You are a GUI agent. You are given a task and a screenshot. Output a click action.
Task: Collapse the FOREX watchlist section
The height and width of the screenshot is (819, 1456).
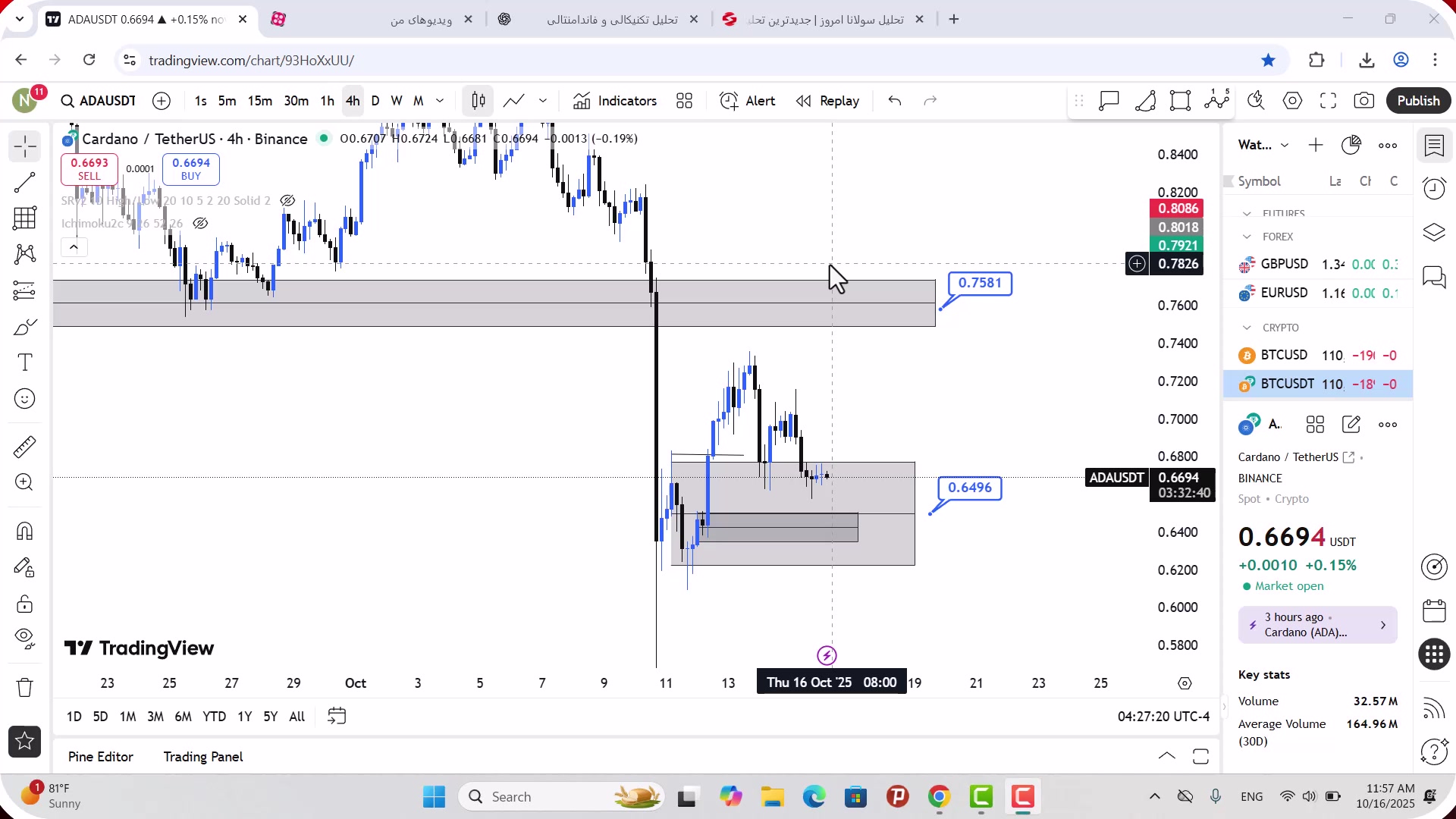pyautogui.click(x=1247, y=237)
